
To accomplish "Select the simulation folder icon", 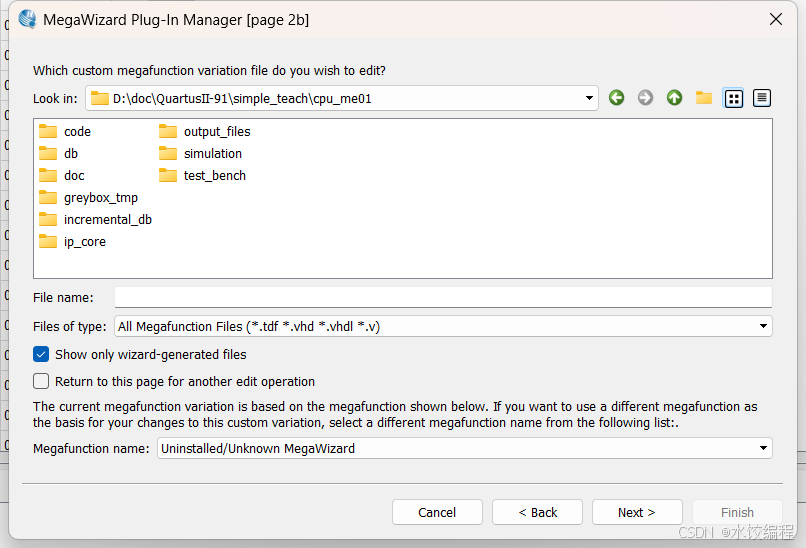I will point(168,153).
